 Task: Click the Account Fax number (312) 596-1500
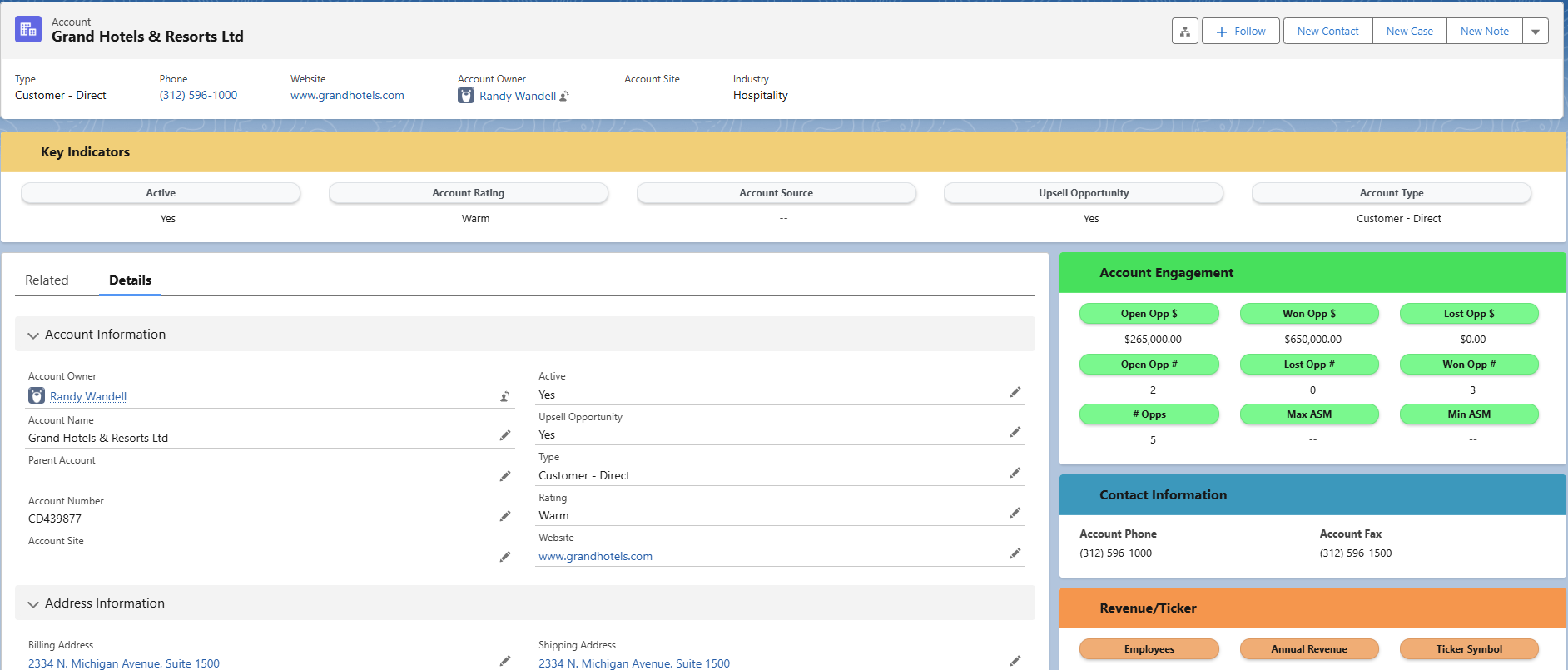(1355, 553)
